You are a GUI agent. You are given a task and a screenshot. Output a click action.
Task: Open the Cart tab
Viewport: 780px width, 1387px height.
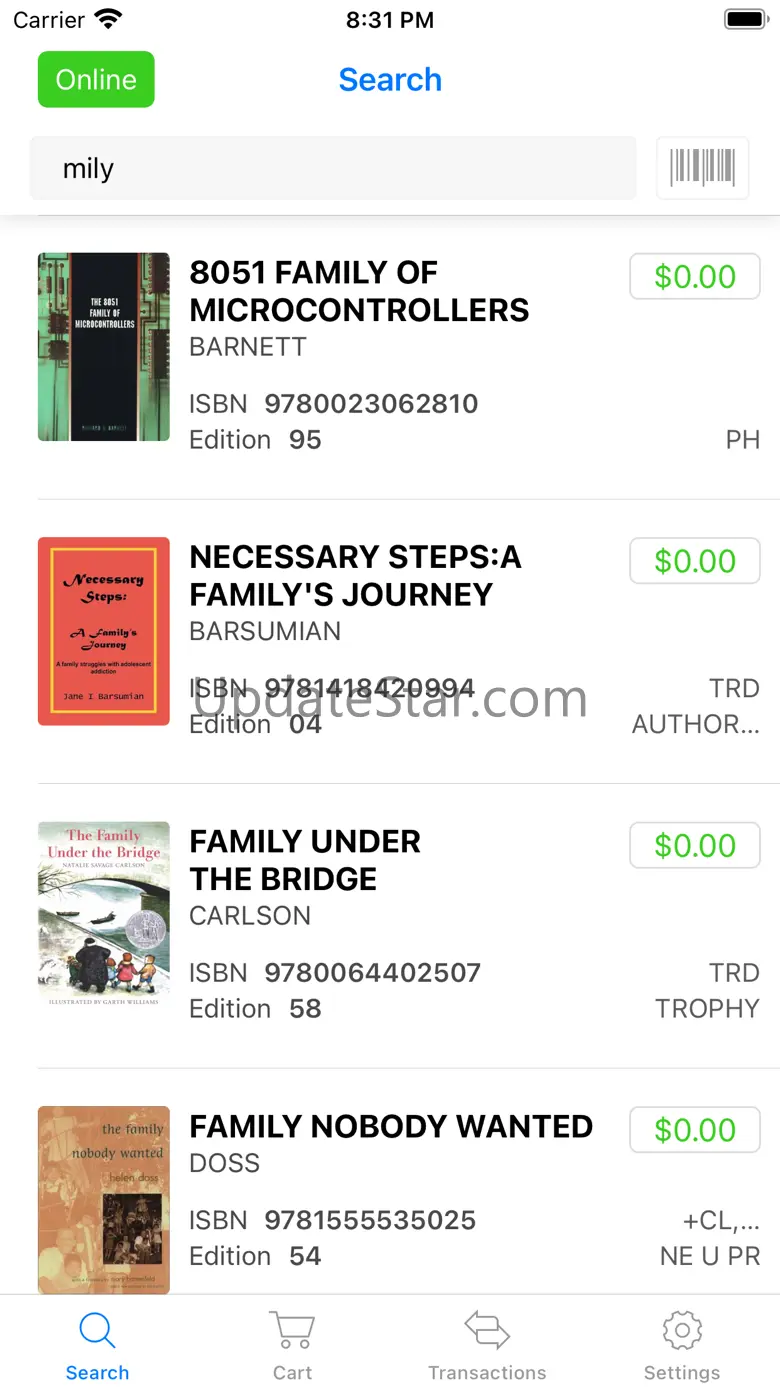[292, 1345]
